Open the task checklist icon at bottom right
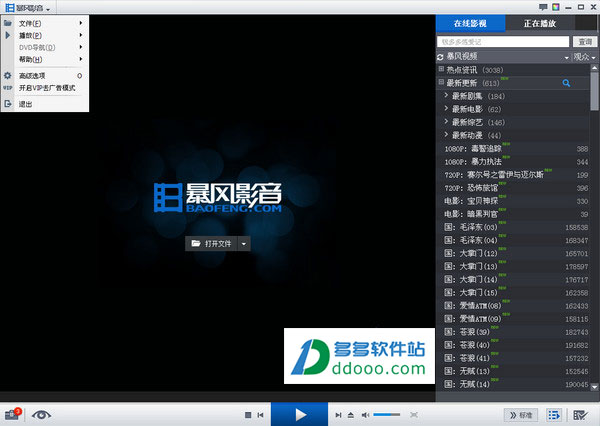The image size is (600, 426). tap(580, 415)
